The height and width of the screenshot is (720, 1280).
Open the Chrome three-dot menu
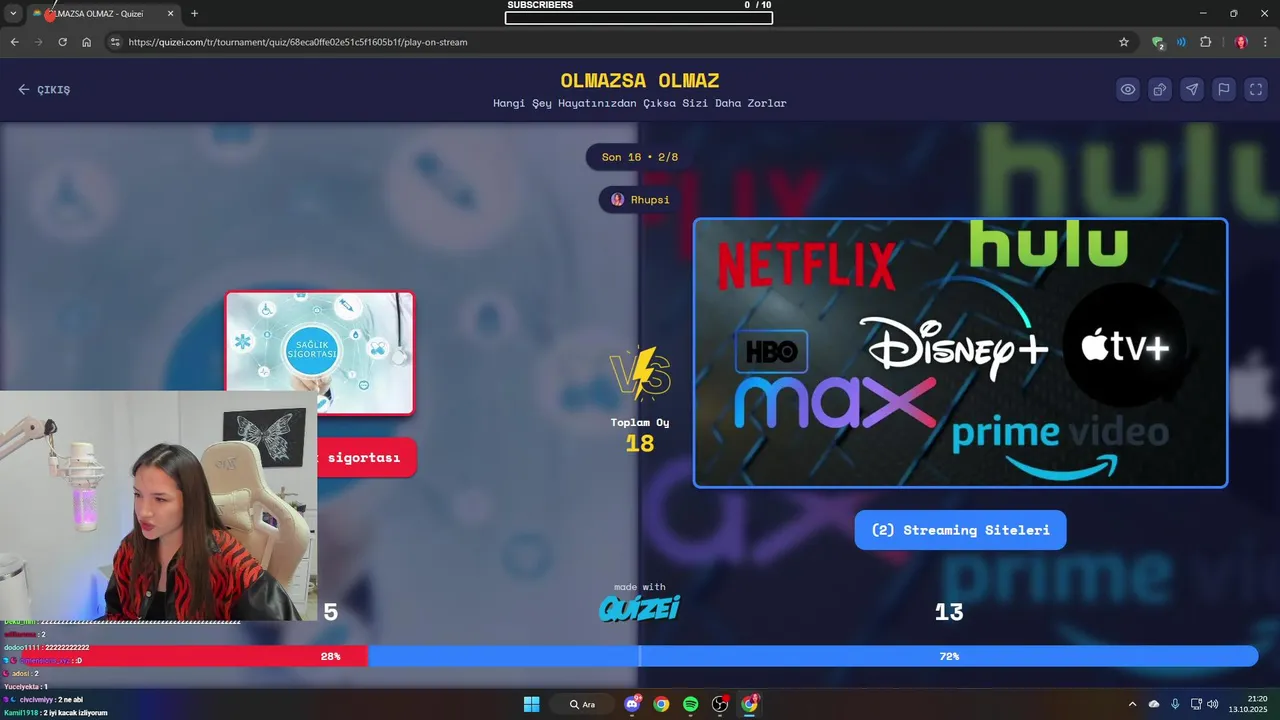coord(1266,42)
